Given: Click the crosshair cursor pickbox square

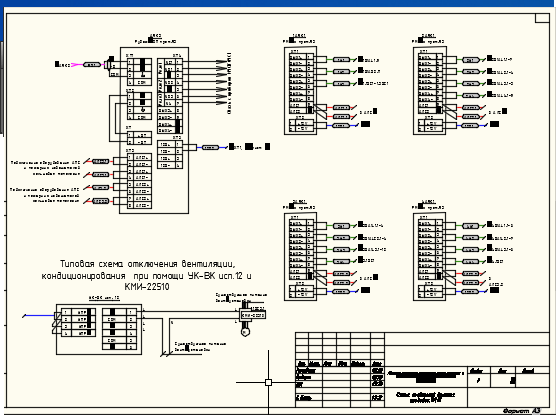Looking at the screenshot, I should coord(268,382).
